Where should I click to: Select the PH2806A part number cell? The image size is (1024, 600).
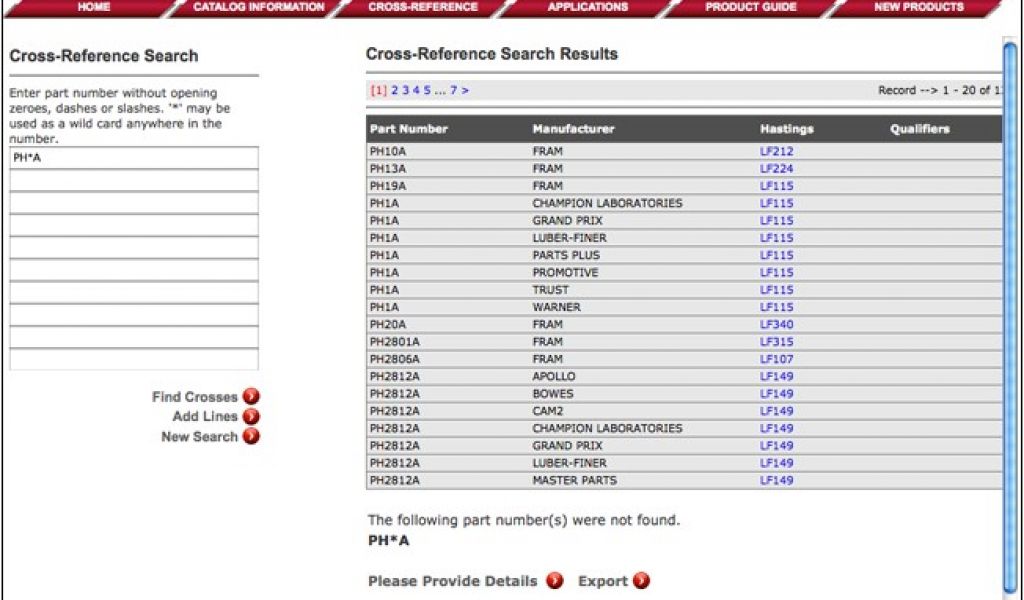click(x=394, y=359)
